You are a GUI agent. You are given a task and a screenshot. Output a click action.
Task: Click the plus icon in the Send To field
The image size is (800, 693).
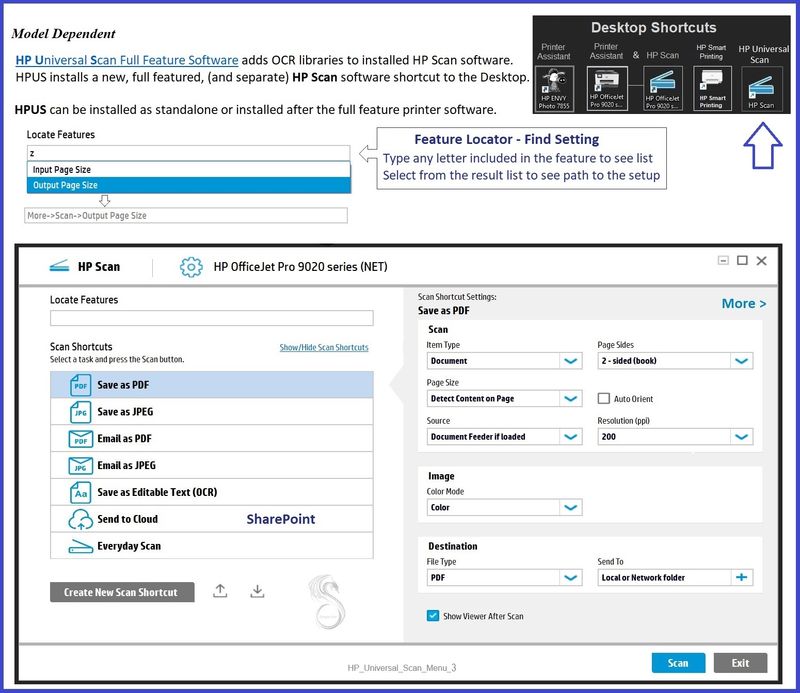point(742,578)
